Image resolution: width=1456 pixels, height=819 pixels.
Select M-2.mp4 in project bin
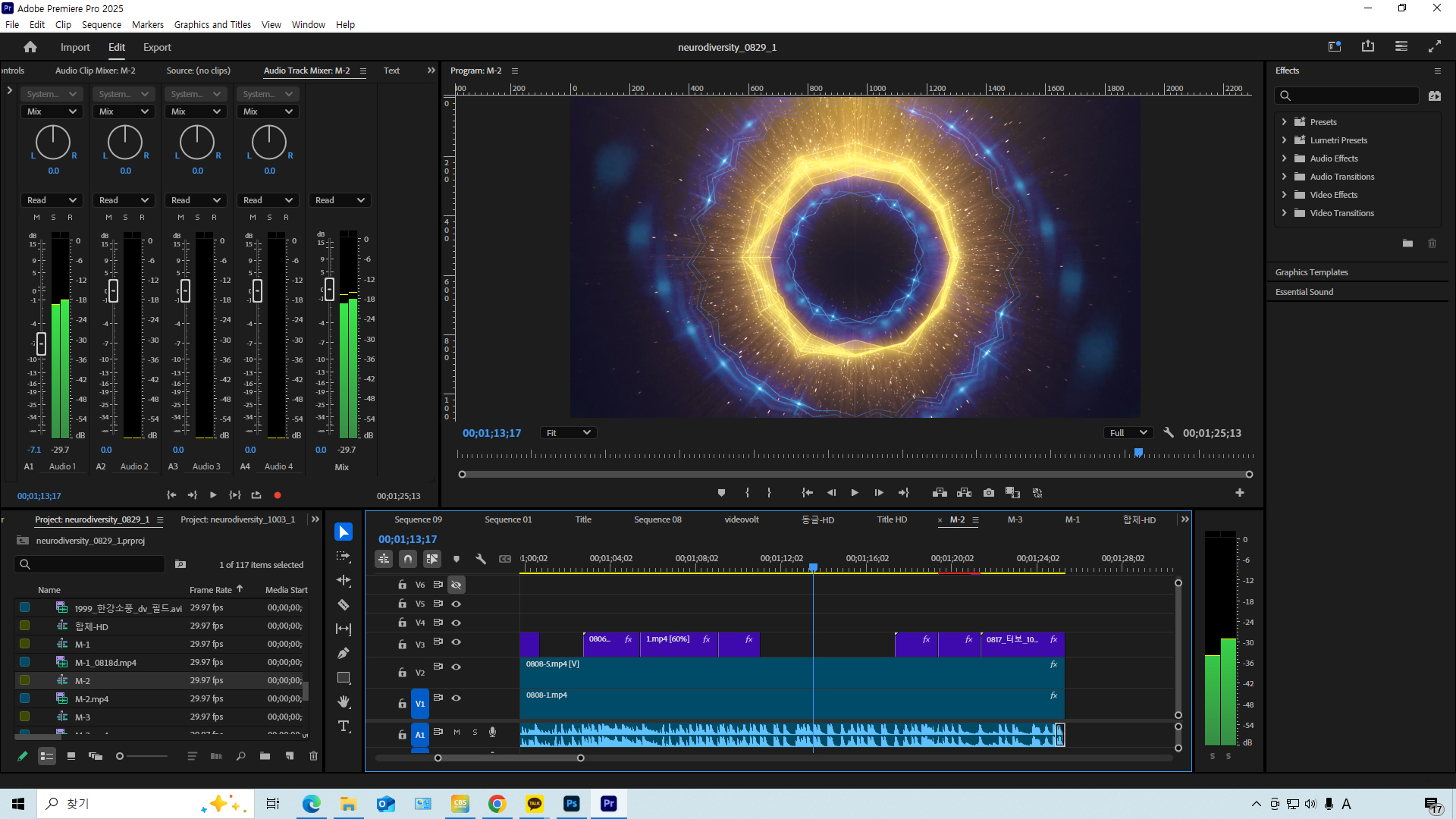point(91,698)
